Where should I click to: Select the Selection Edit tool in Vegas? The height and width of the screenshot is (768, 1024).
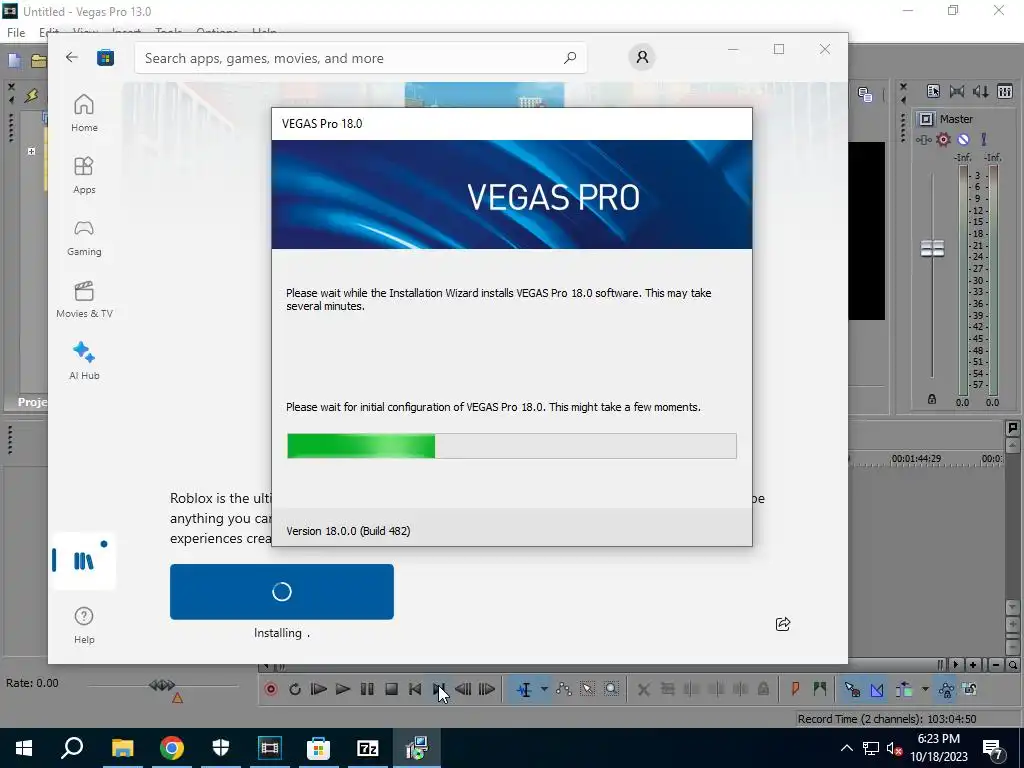(587, 689)
